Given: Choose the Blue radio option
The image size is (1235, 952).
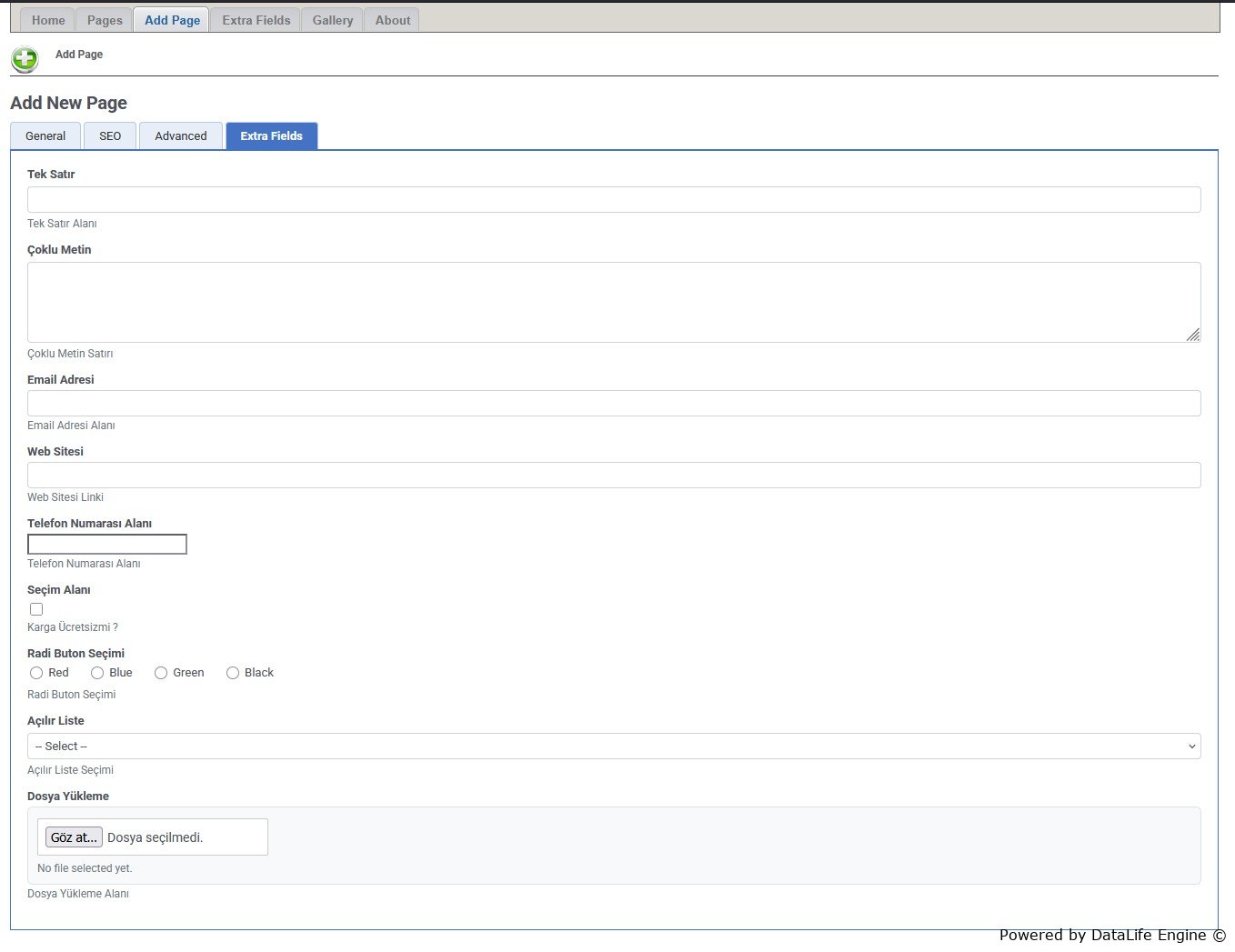Looking at the screenshot, I should (x=97, y=673).
